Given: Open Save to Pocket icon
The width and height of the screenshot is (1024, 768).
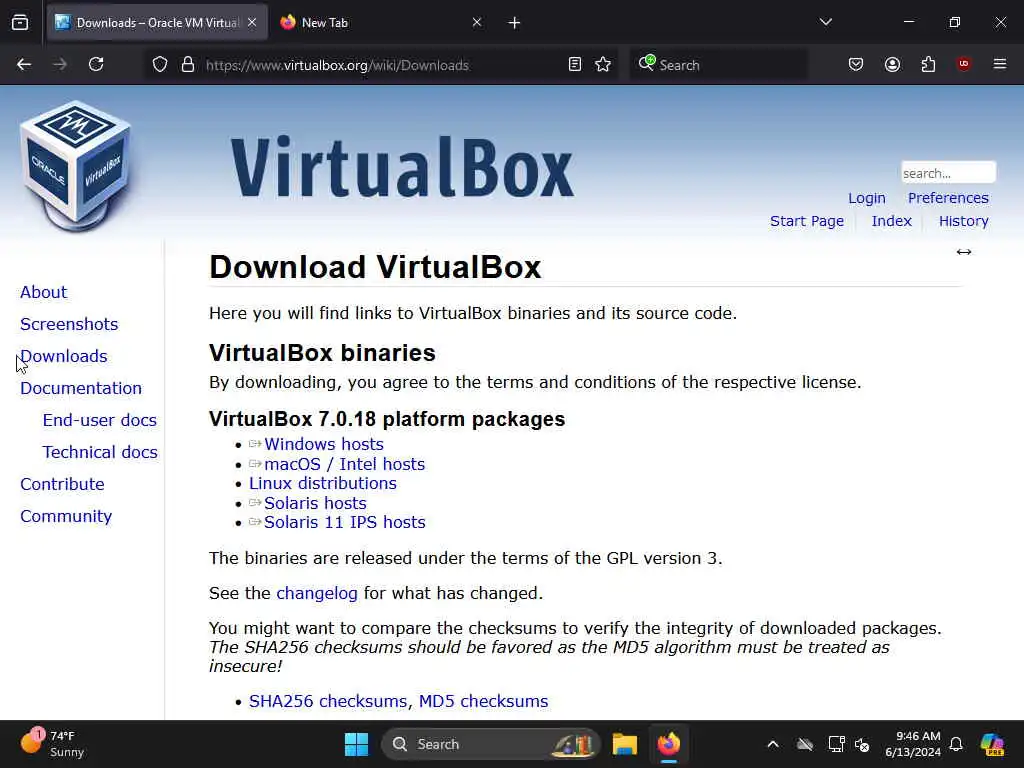Looking at the screenshot, I should [x=856, y=64].
